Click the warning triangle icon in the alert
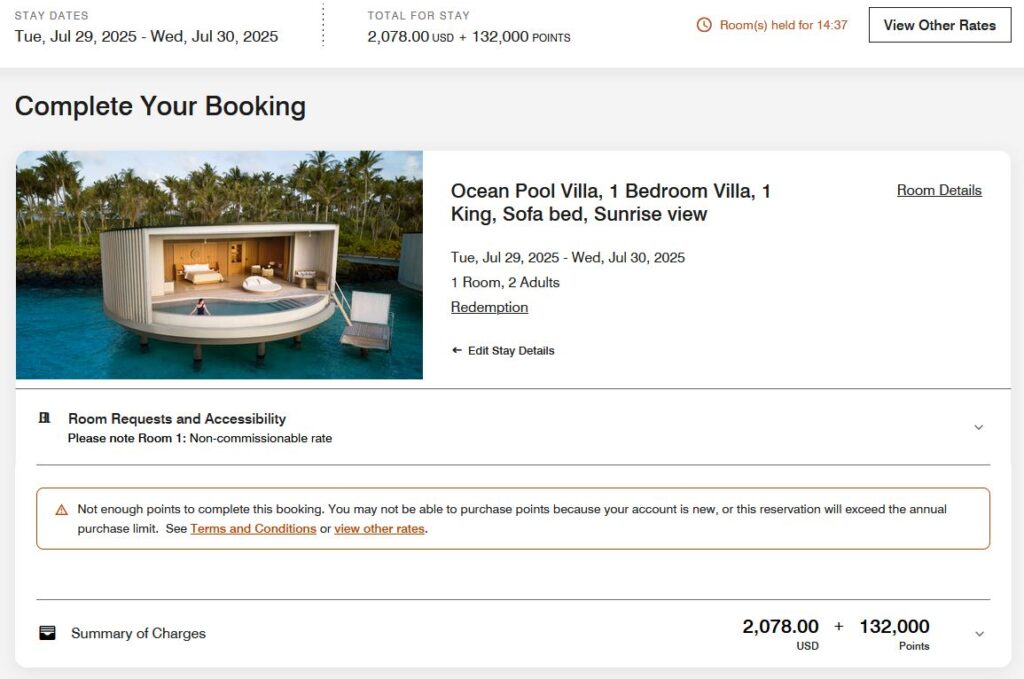Image resolution: width=1024 pixels, height=679 pixels. click(61, 510)
